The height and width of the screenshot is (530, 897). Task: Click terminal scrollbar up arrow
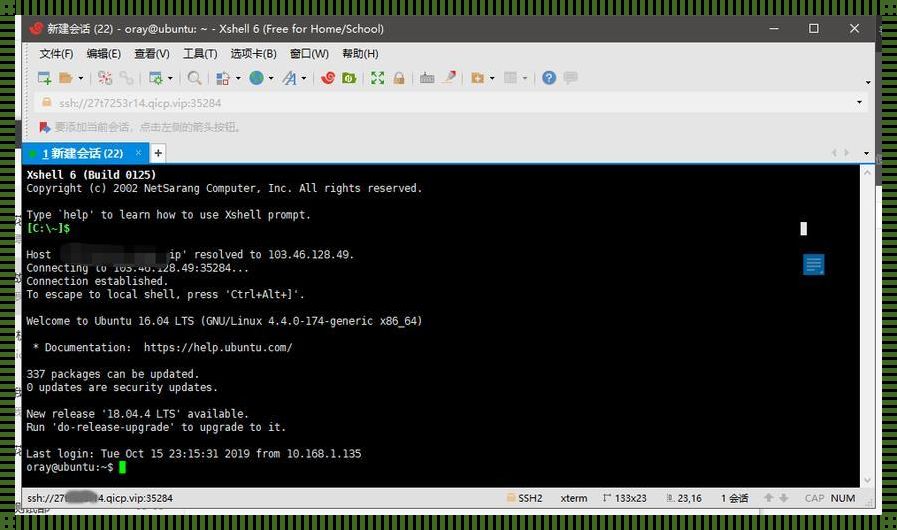click(x=867, y=172)
